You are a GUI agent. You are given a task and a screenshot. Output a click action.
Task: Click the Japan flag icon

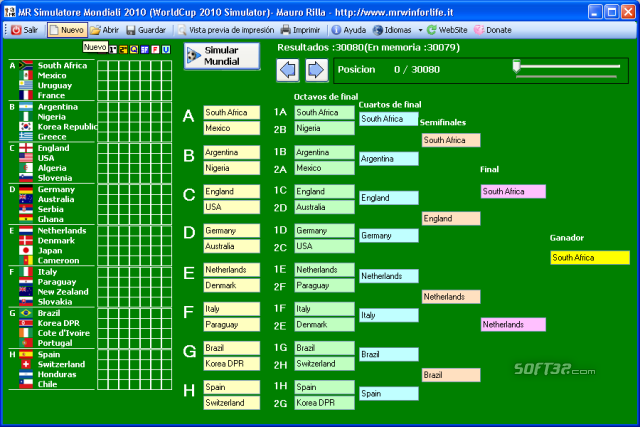pos(26,250)
